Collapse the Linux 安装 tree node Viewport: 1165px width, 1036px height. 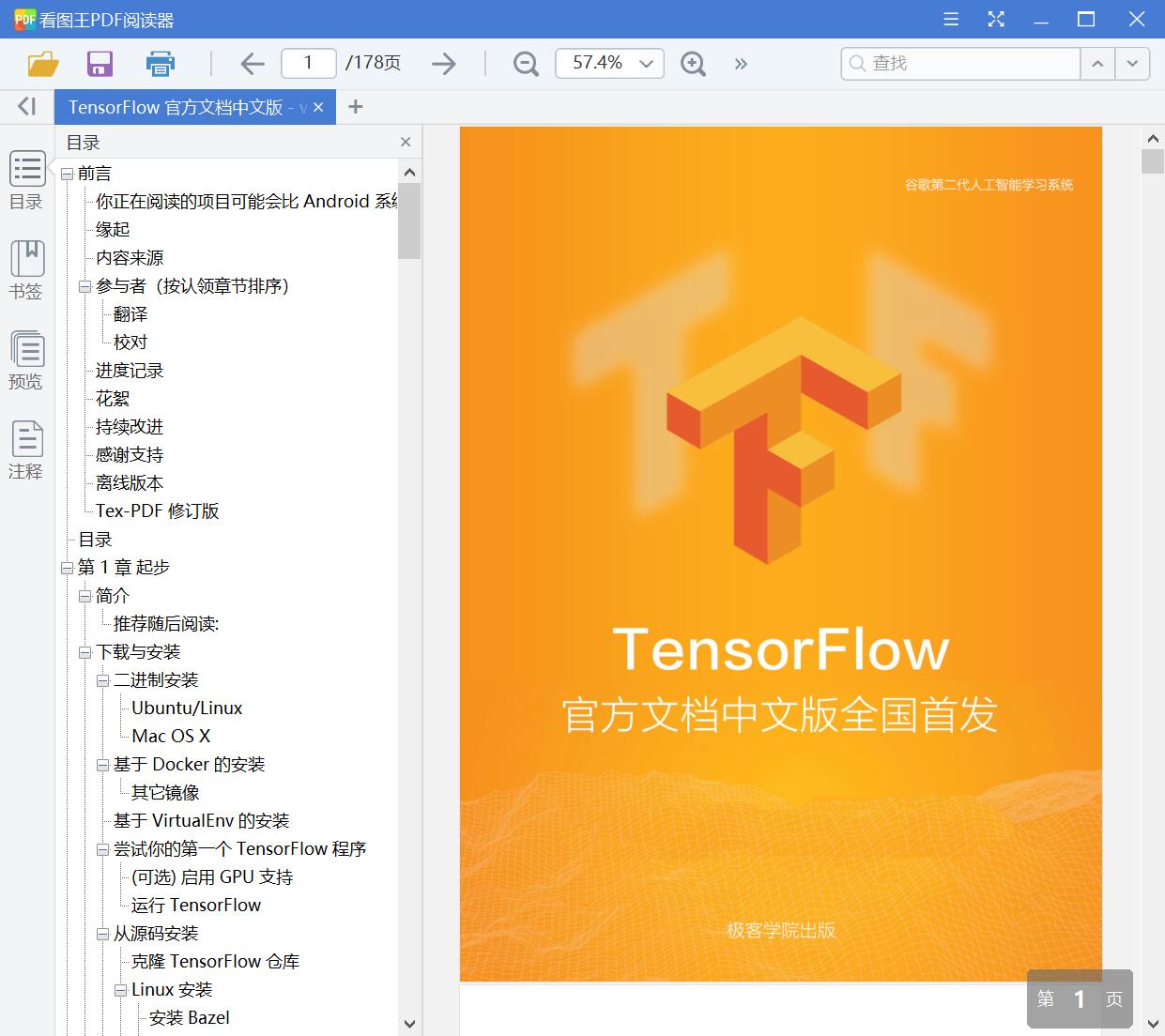[x=120, y=990]
